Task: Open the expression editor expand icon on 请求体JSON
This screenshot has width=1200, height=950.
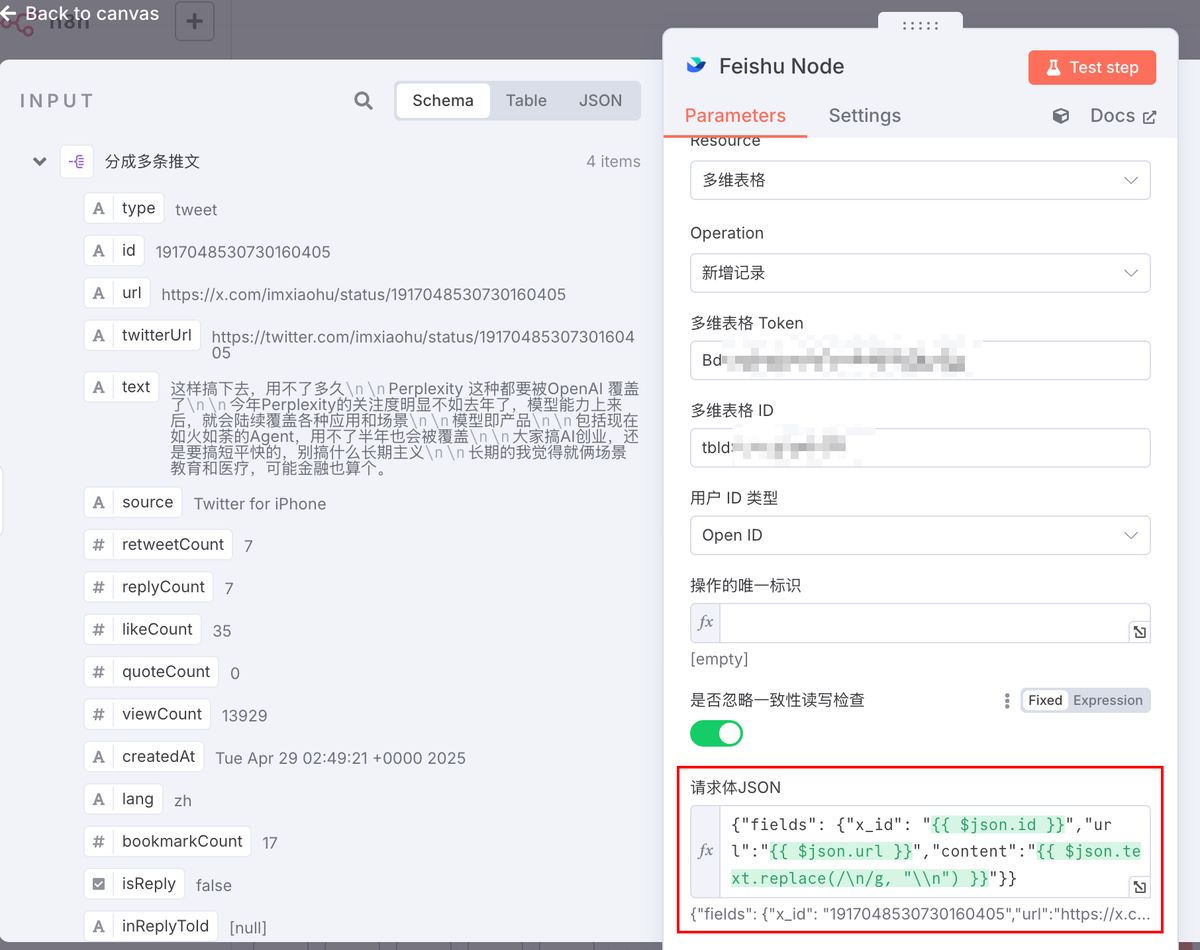Action: (1139, 887)
